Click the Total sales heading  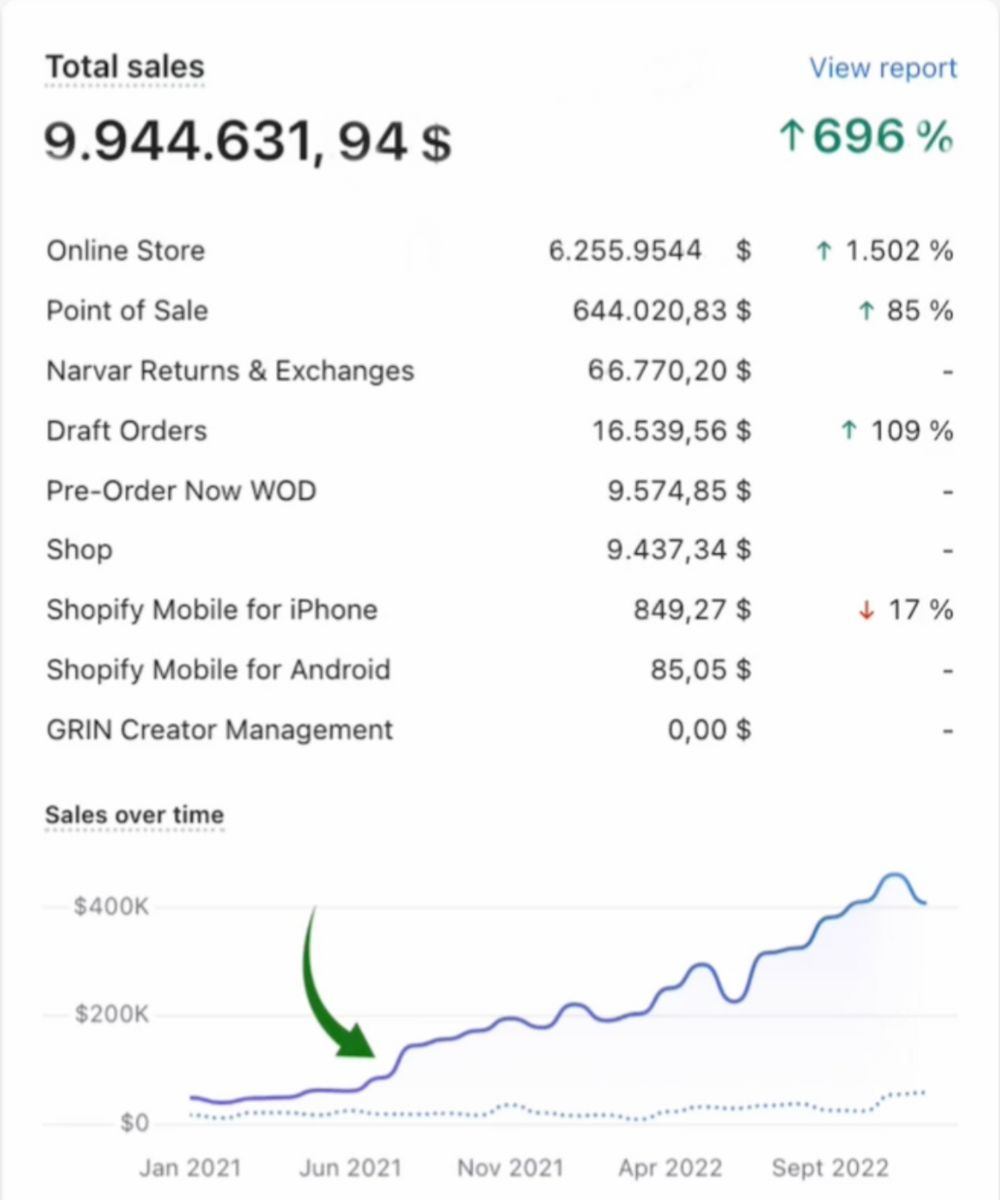[x=125, y=67]
